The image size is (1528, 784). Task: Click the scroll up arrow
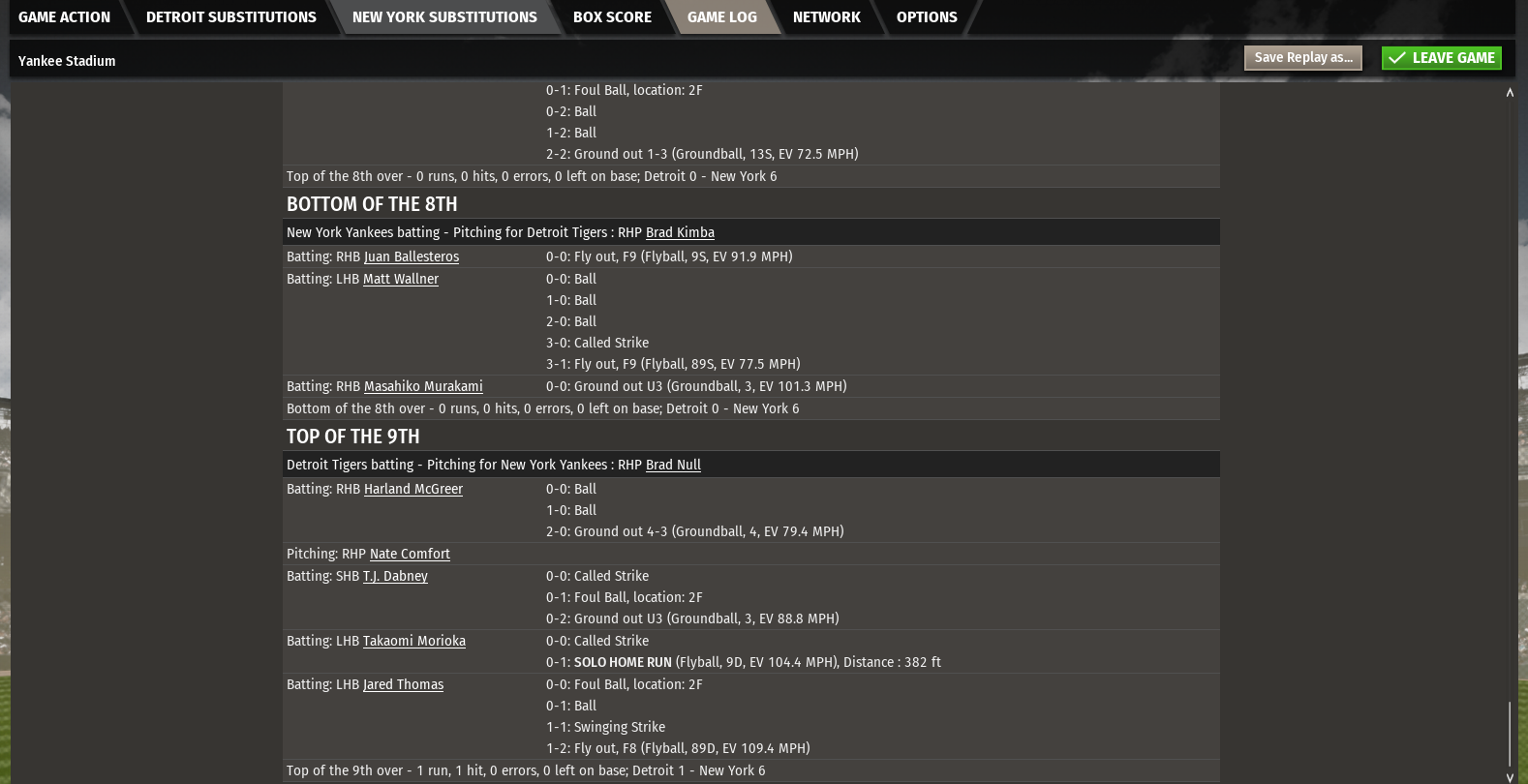click(x=1510, y=93)
